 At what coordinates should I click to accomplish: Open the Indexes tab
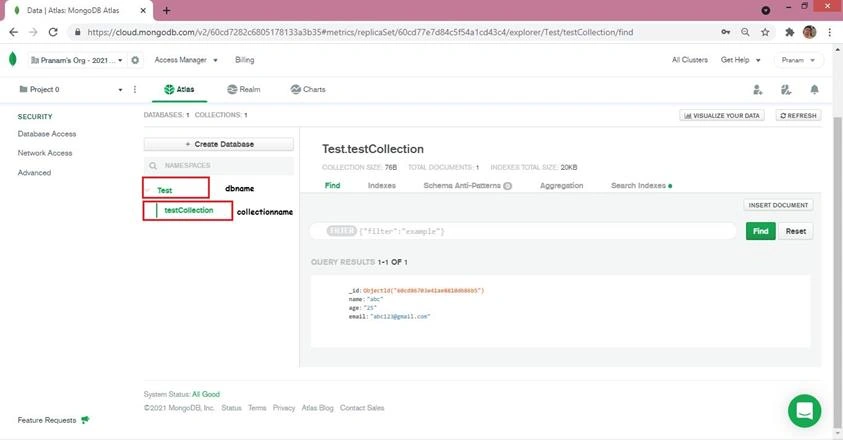point(382,186)
